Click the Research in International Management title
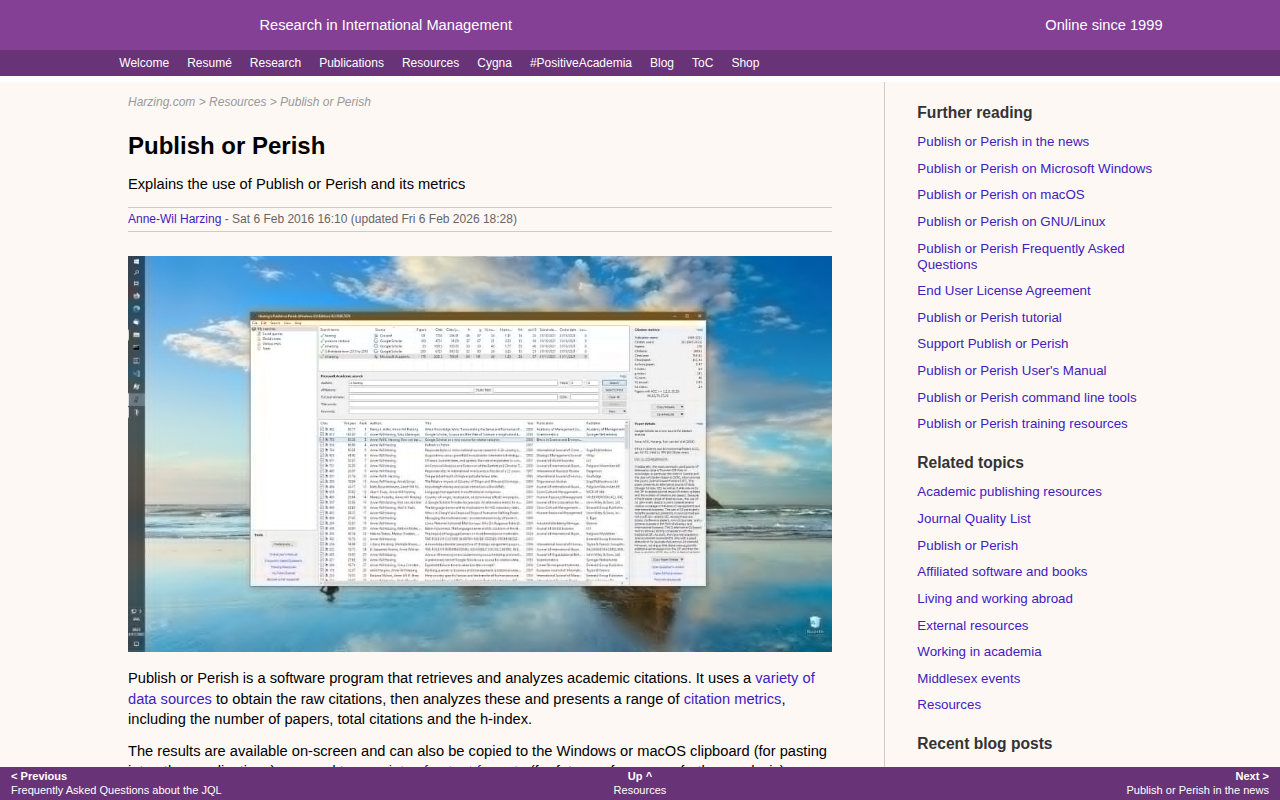The height and width of the screenshot is (800, 1280). (386, 25)
